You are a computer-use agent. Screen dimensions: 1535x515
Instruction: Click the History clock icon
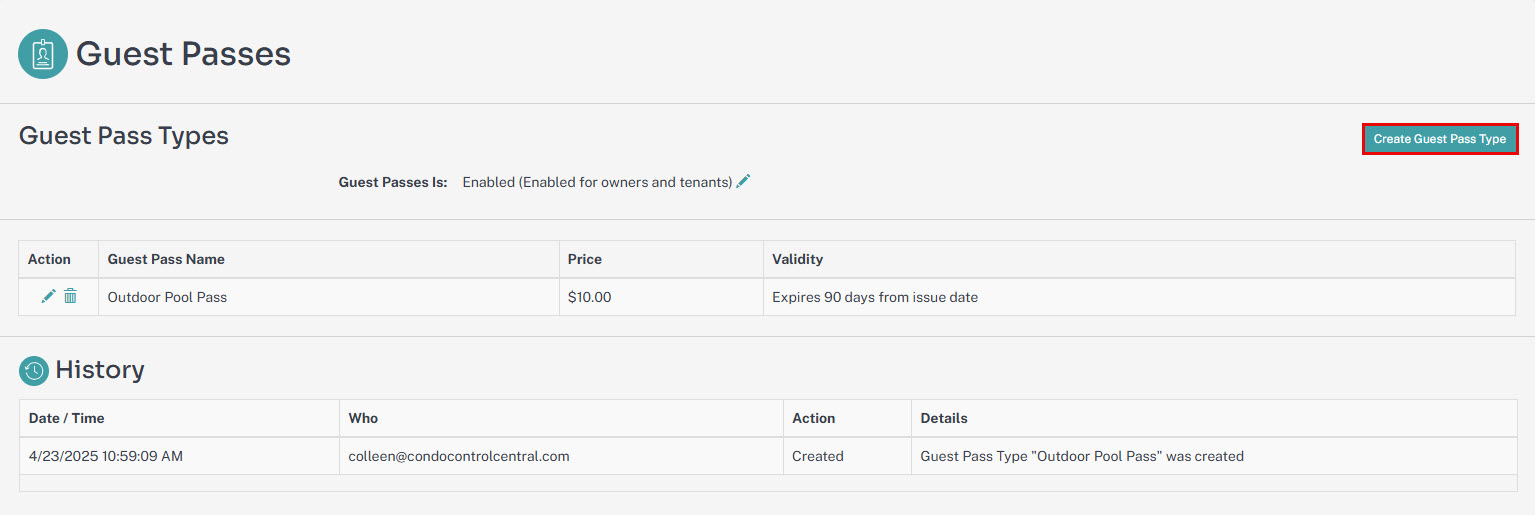33,371
